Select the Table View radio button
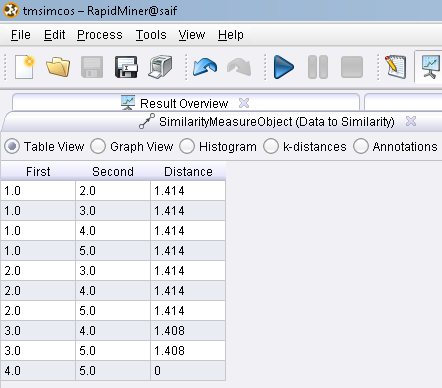The height and width of the screenshot is (388, 442). 12,146
